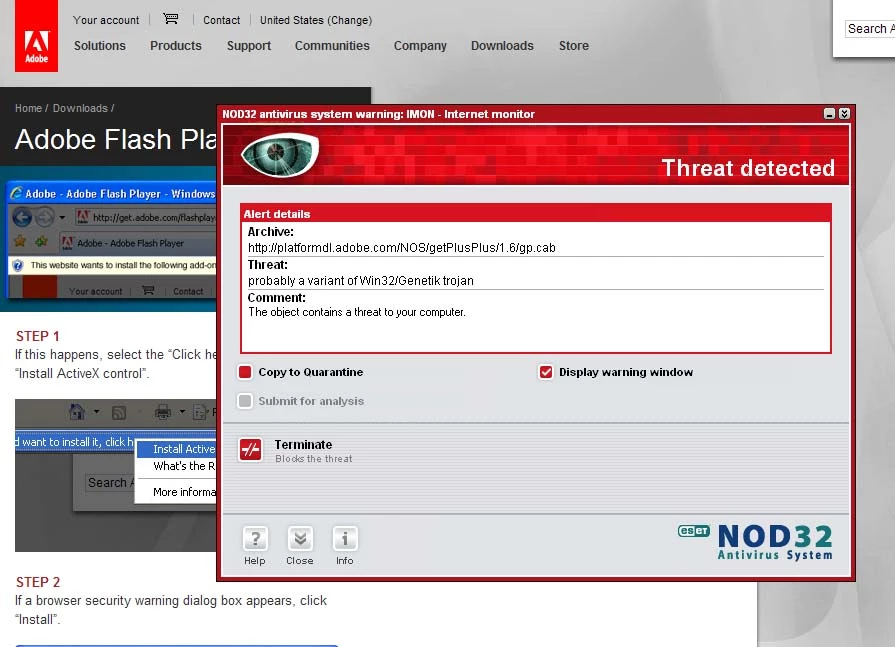Click the Terminate threat icon
The image size is (895, 647).
click(x=251, y=450)
